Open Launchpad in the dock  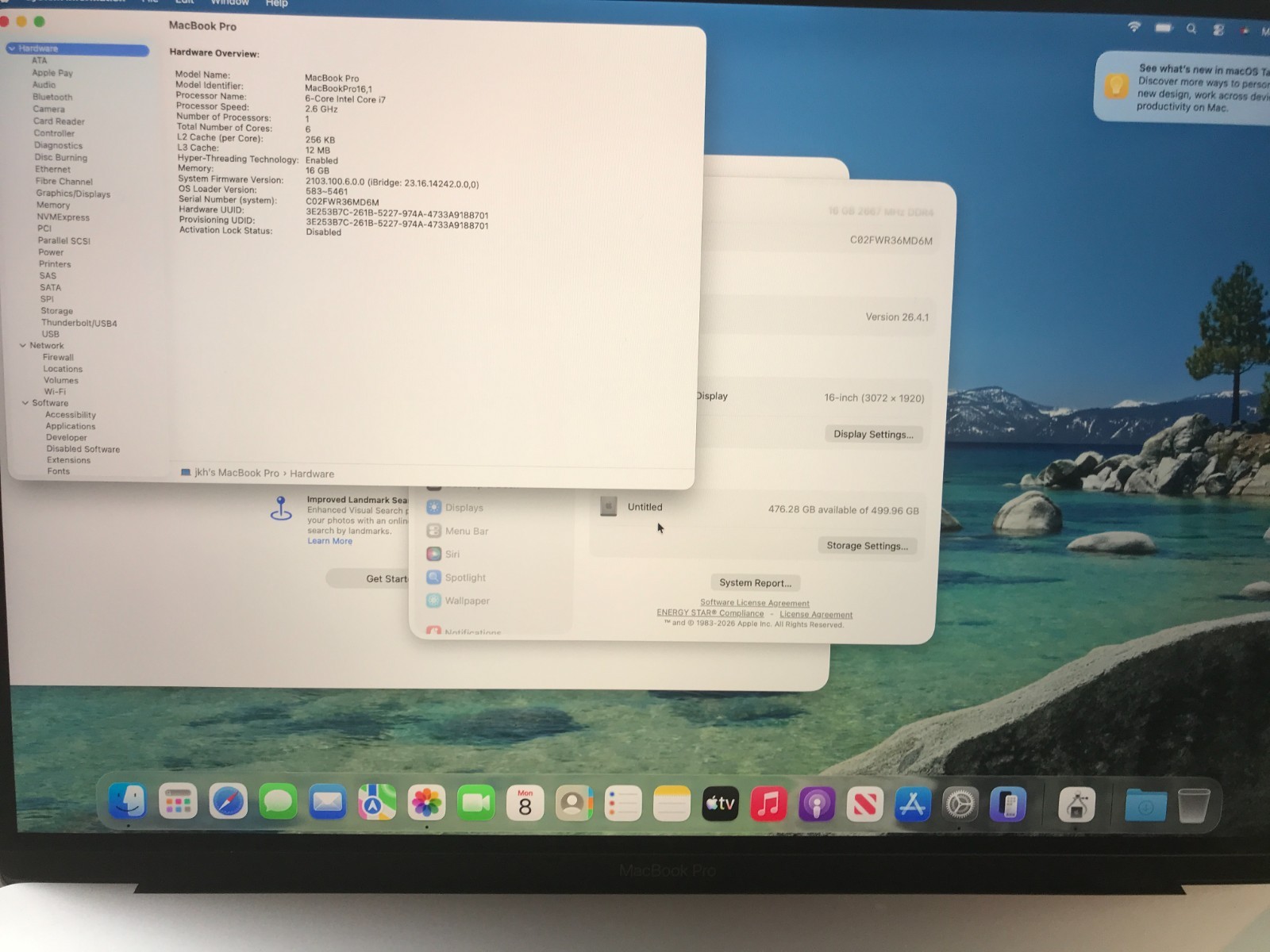[178, 802]
